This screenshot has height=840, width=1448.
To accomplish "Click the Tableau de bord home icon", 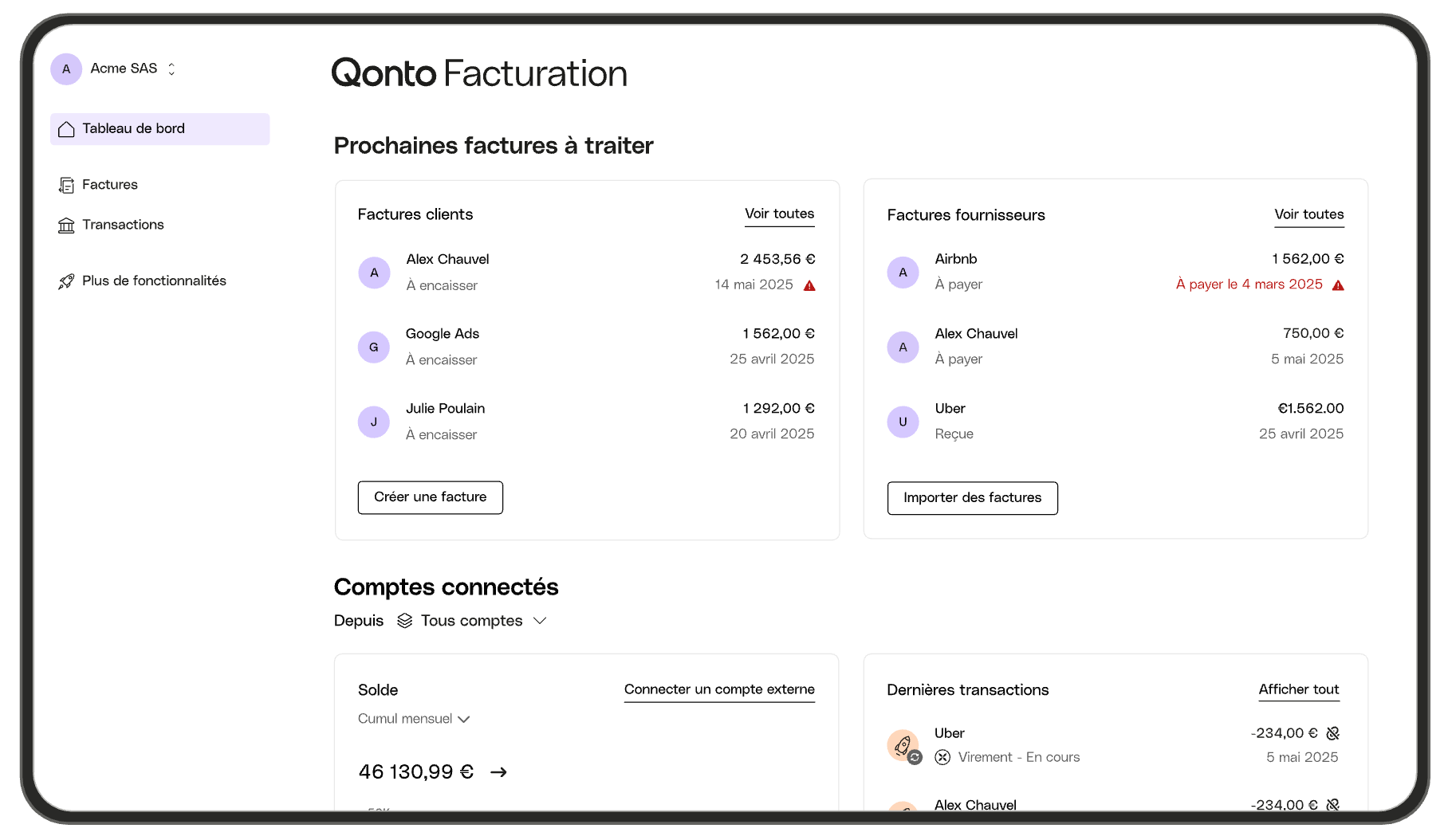I will click(x=66, y=129).
